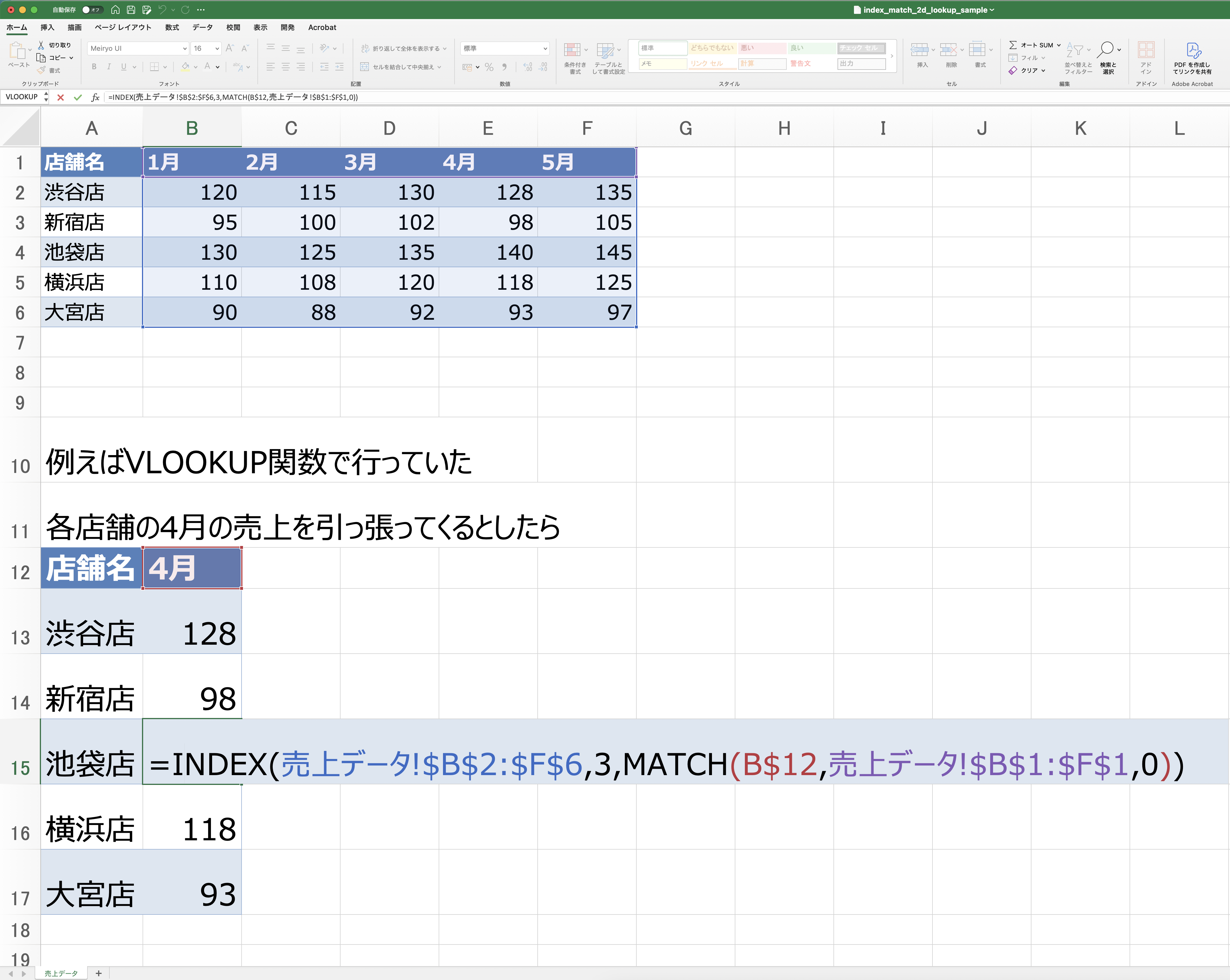
Task: Click the borders icon
Action: 154,67
